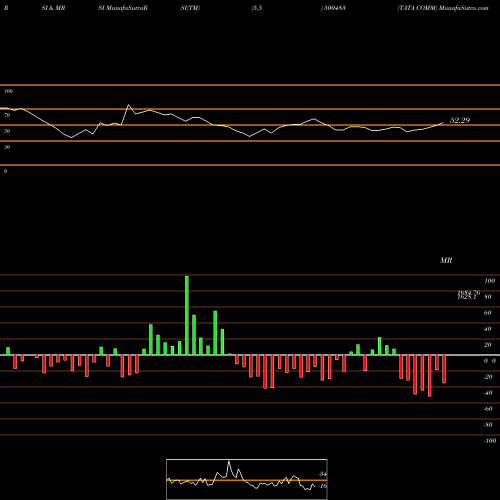Click the MR axis label -100
This screenshot has width=500, height=500.
tap(490, 441)
